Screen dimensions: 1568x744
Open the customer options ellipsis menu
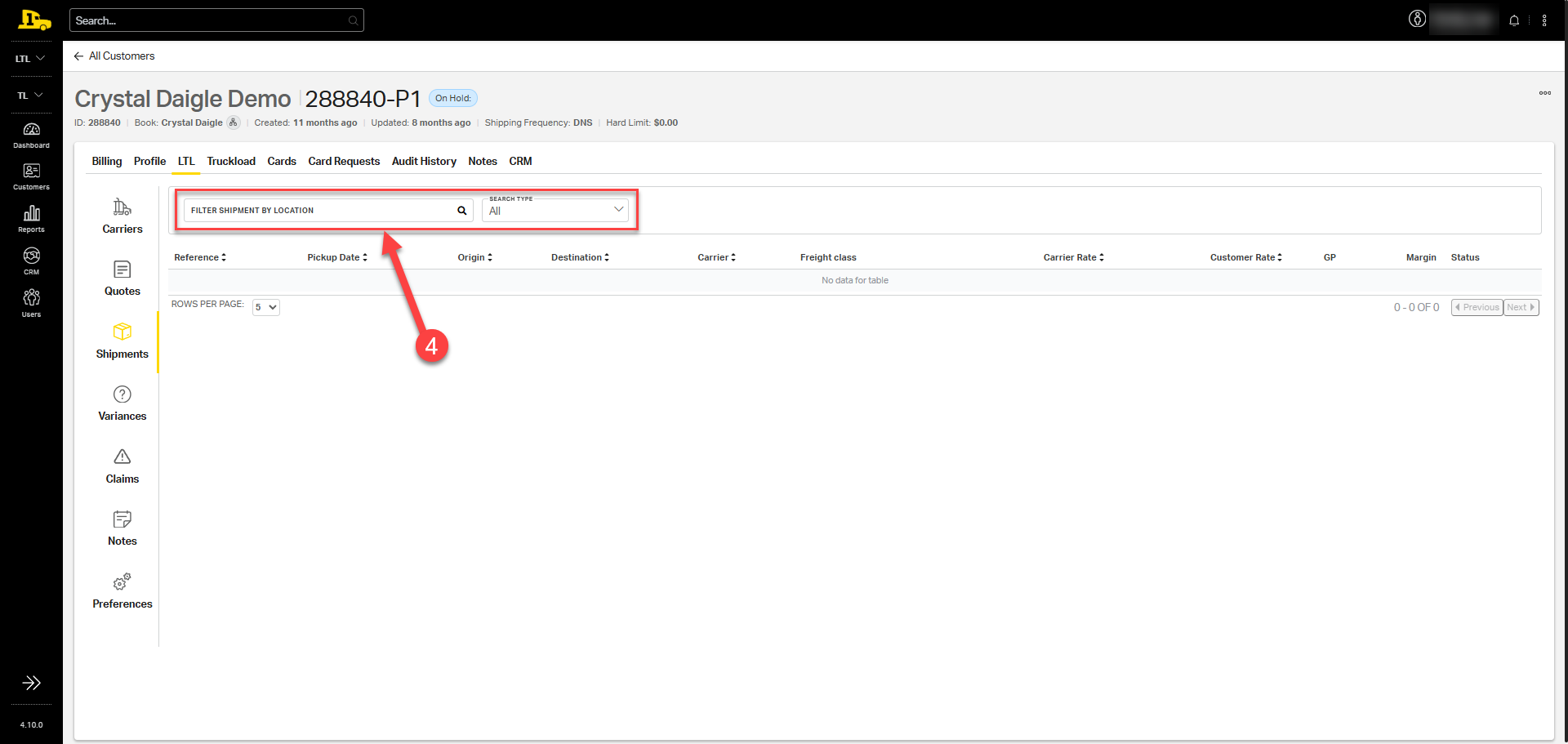(x=1545, y=93)
